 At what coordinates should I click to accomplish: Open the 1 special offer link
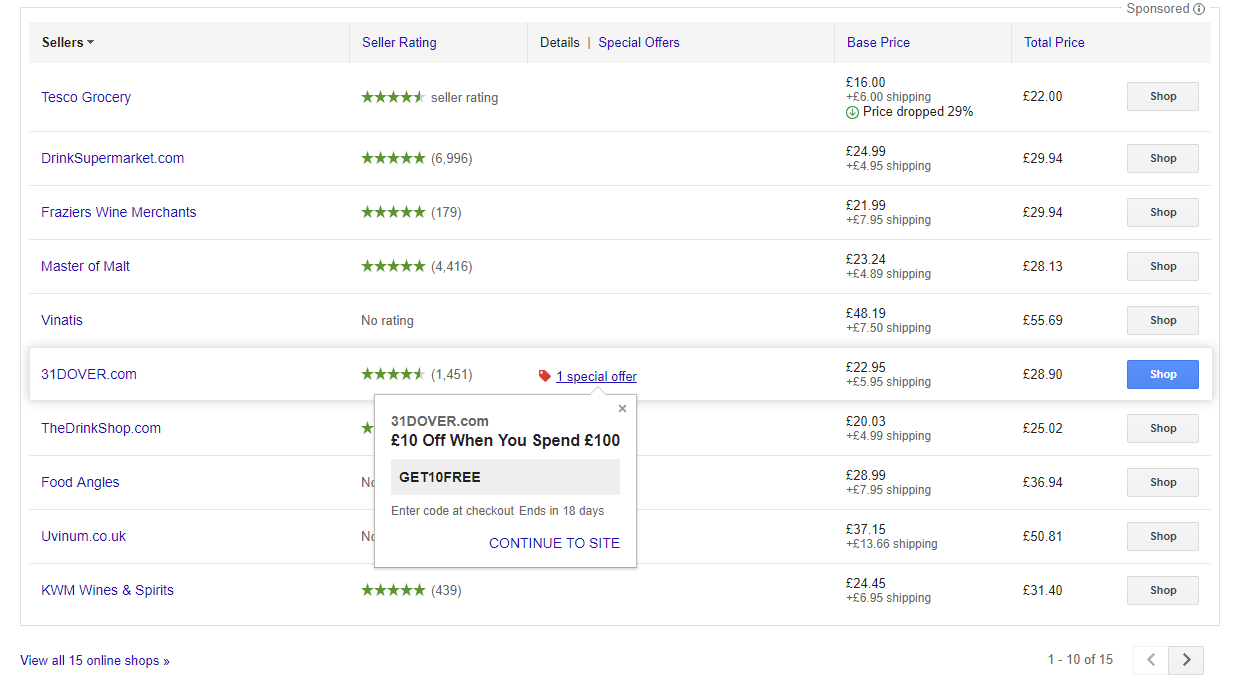[596, 376]
